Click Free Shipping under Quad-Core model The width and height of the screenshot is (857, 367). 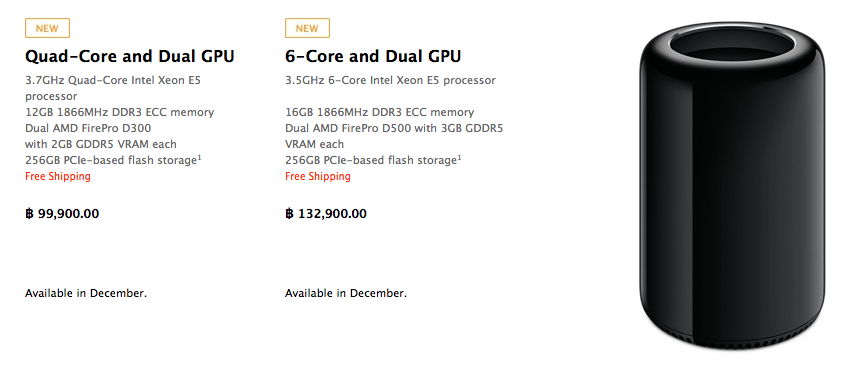coord(58,177)
